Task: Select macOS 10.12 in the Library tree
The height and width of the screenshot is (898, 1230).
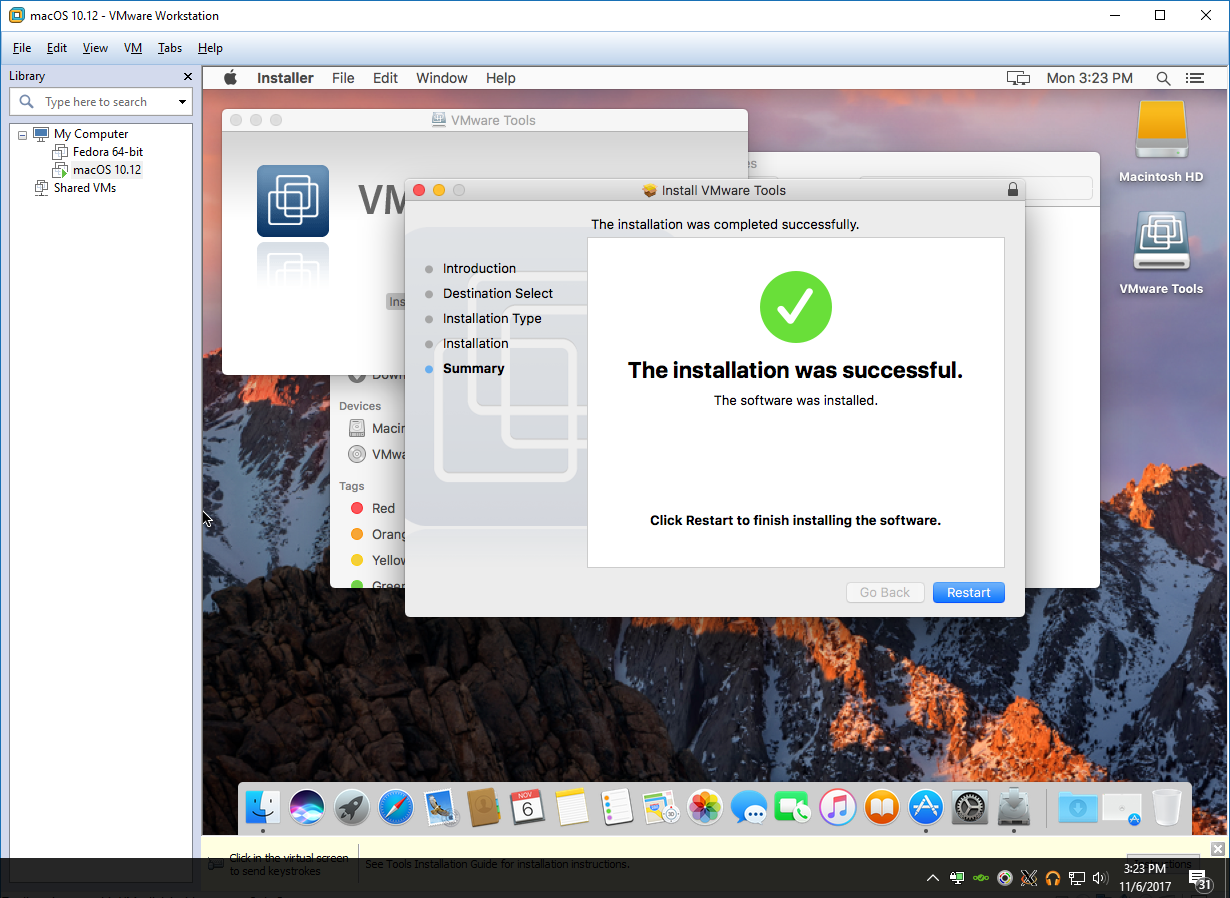Action: tap(107, 170)
